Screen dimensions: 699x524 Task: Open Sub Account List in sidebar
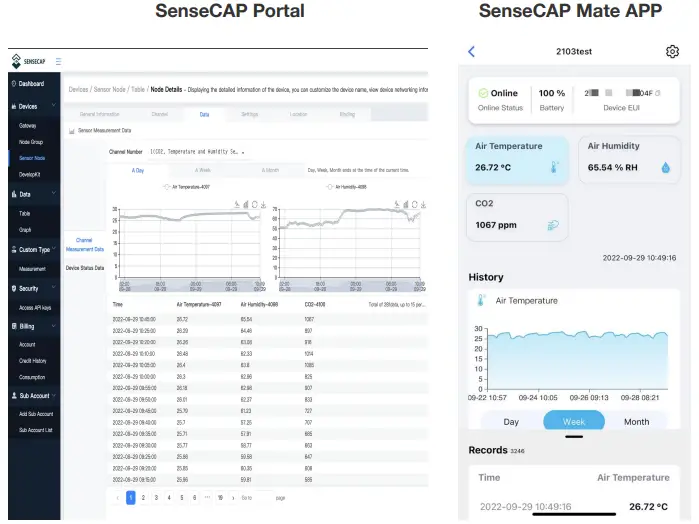tap(36, 430)
